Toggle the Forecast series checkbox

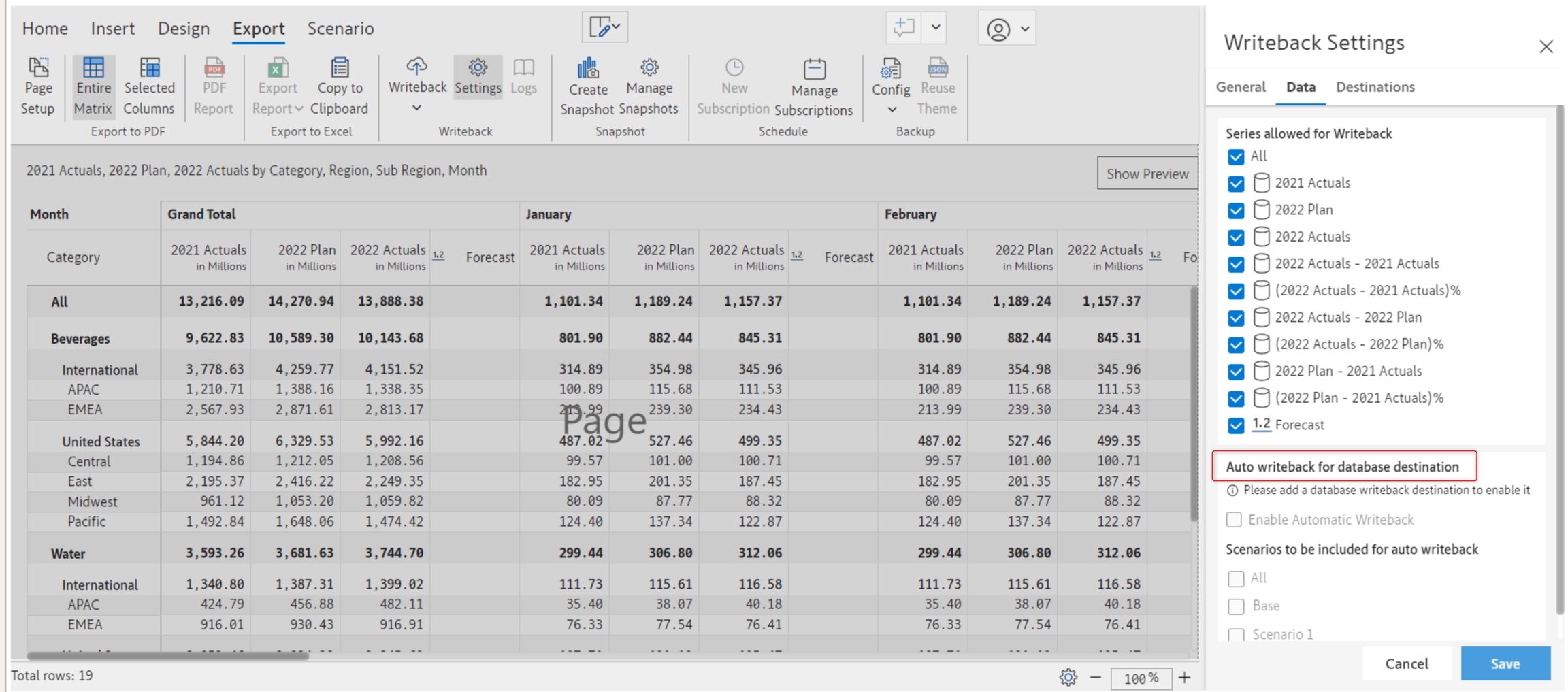click(1236, 425)
